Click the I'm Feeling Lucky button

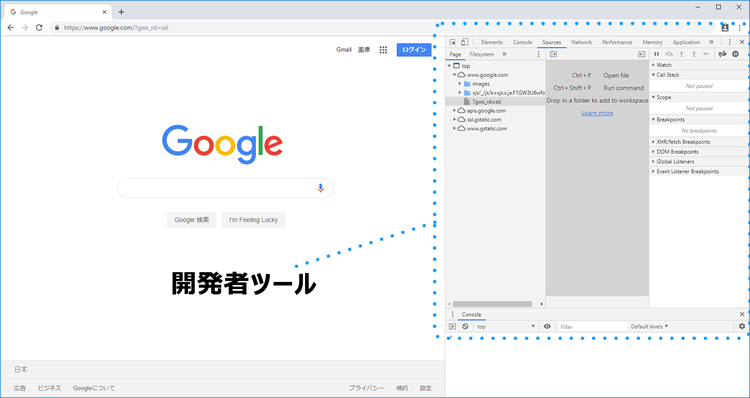click(254, 220)
